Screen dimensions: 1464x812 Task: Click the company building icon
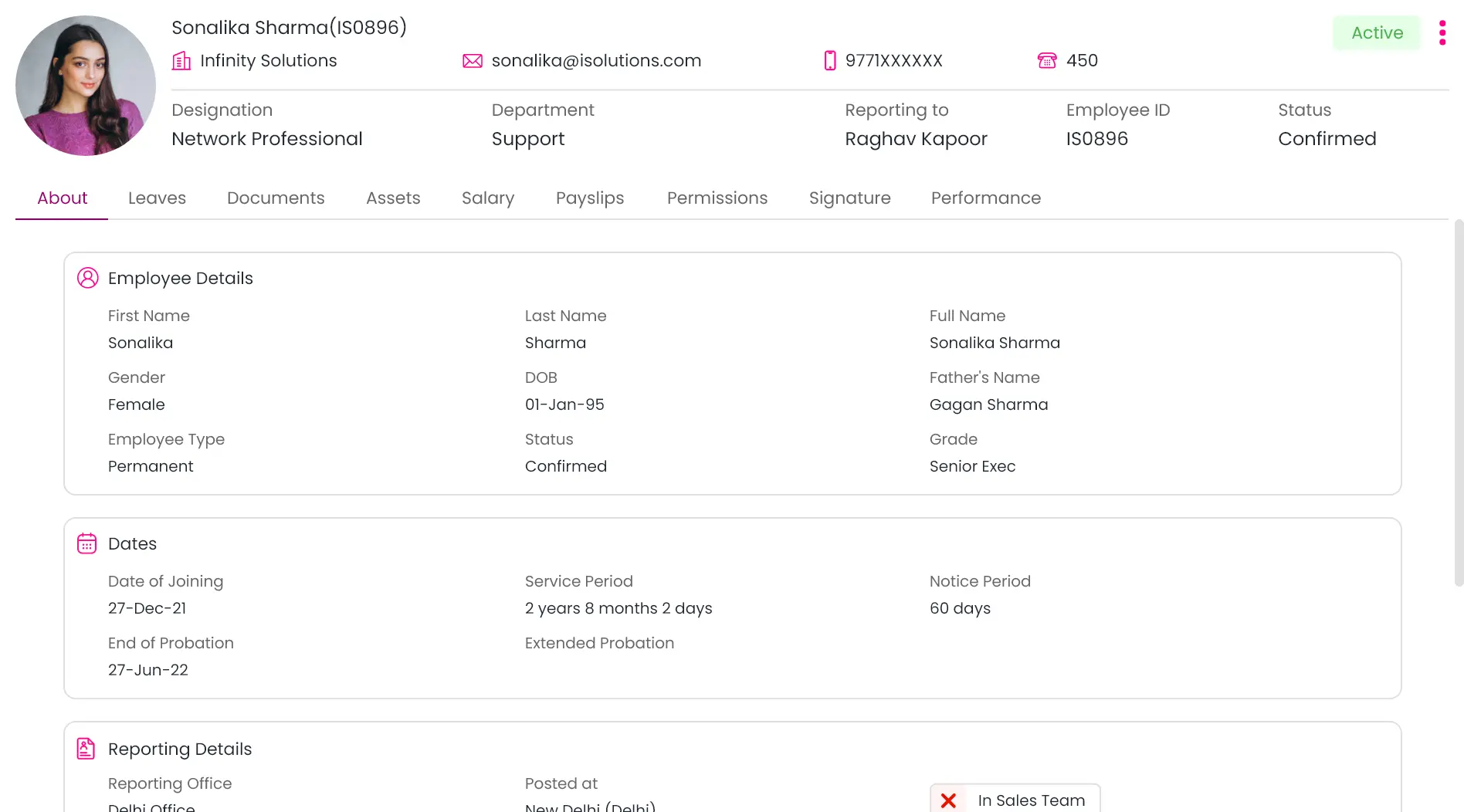click(x=181, y=61)
